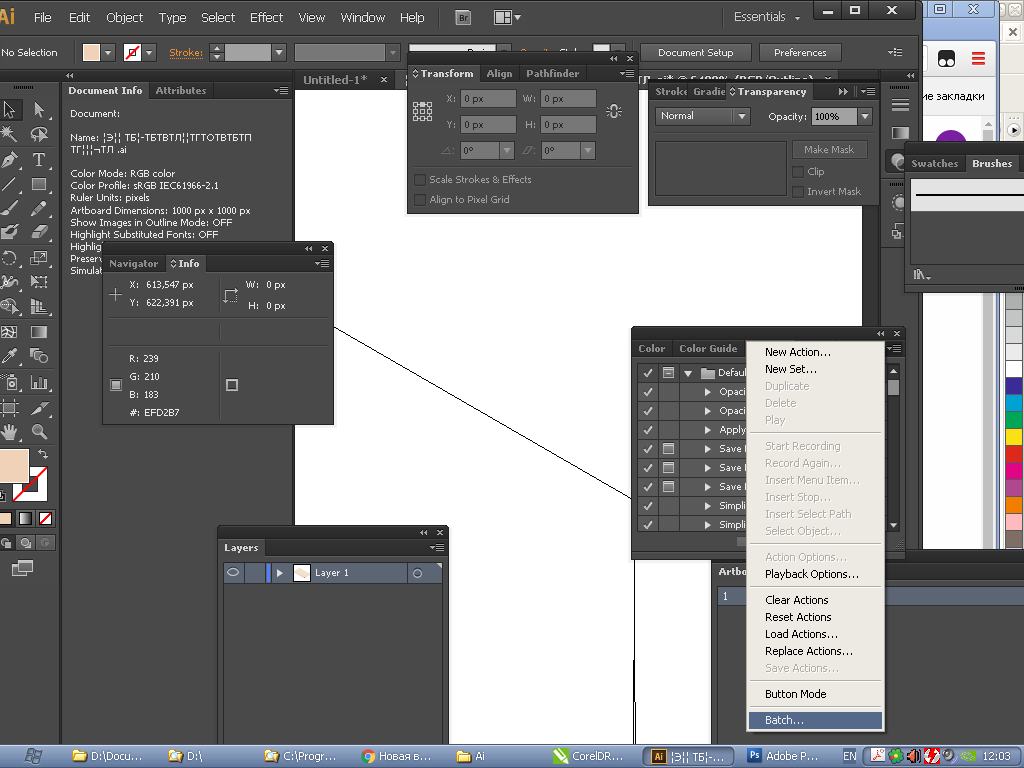The width and height of the screenshot is (1024, 768).
Task: Select the Pen tool
Action: 10,159
